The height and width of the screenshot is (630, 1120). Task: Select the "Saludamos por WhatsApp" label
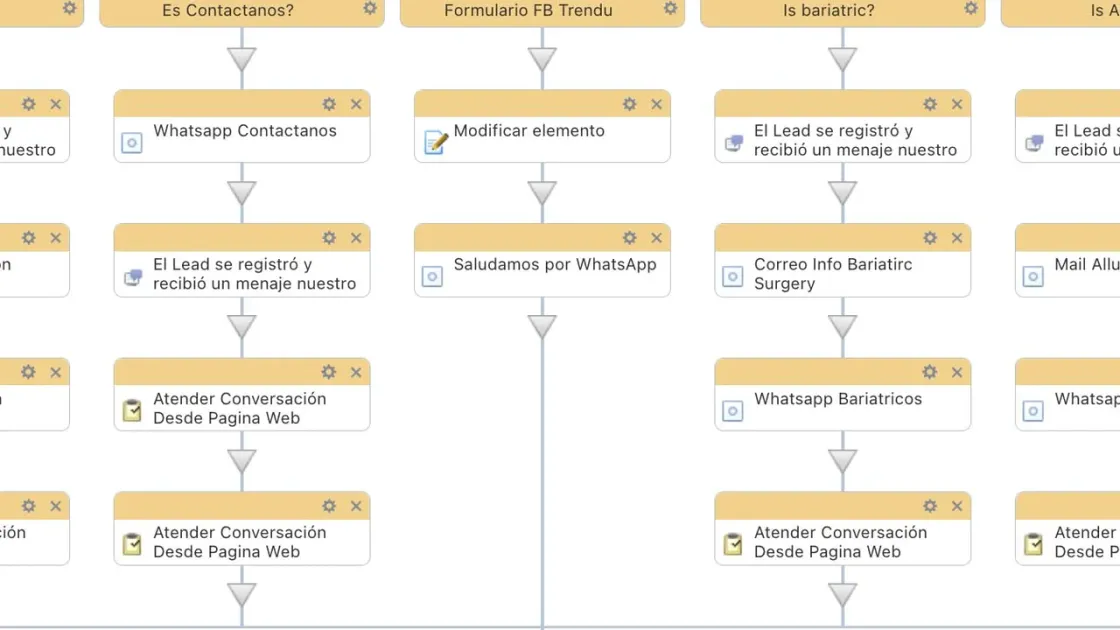[555, 264]
